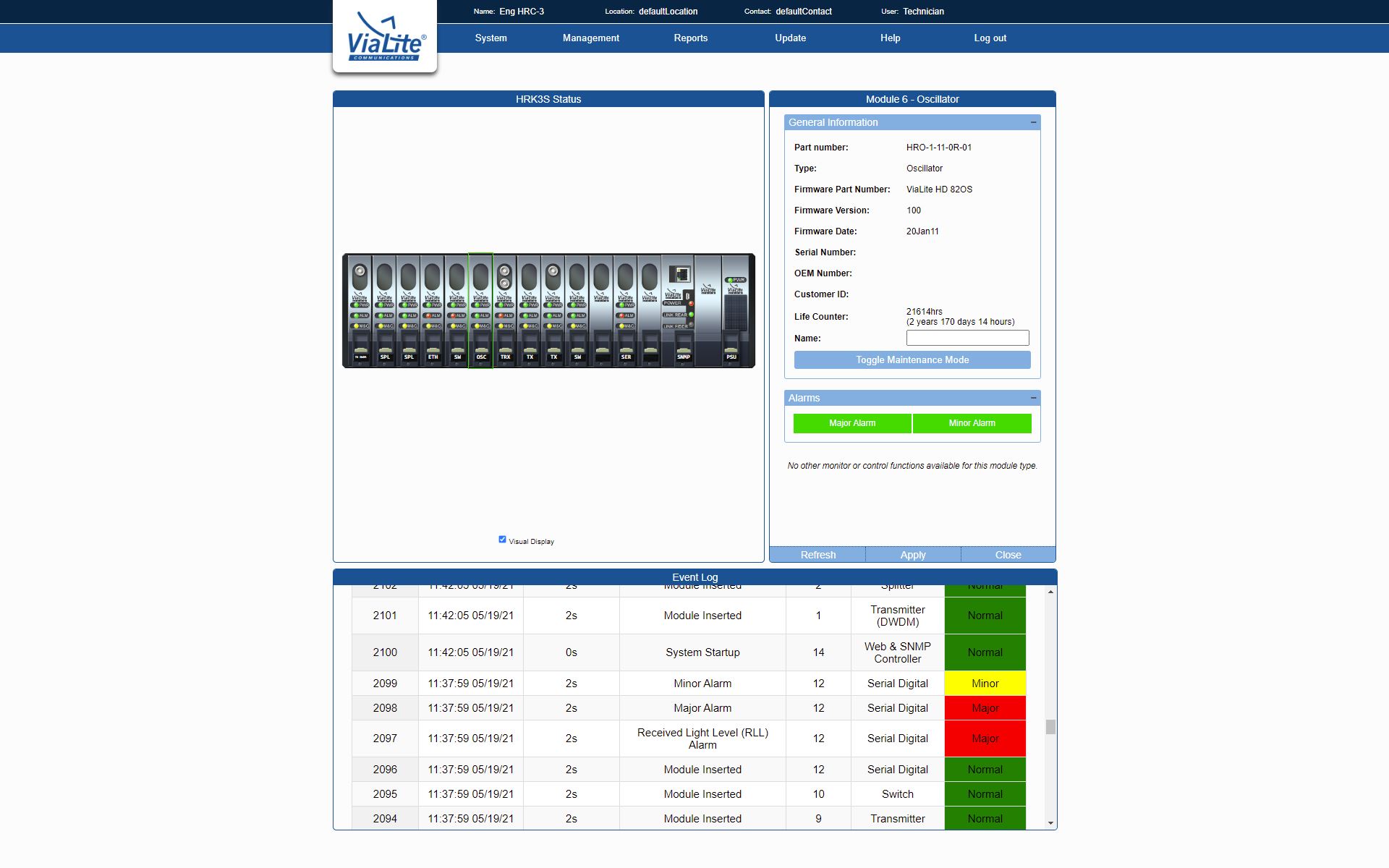The image size is (1389, 868).
Task: Click the Apply button
Action: point(912,555)
